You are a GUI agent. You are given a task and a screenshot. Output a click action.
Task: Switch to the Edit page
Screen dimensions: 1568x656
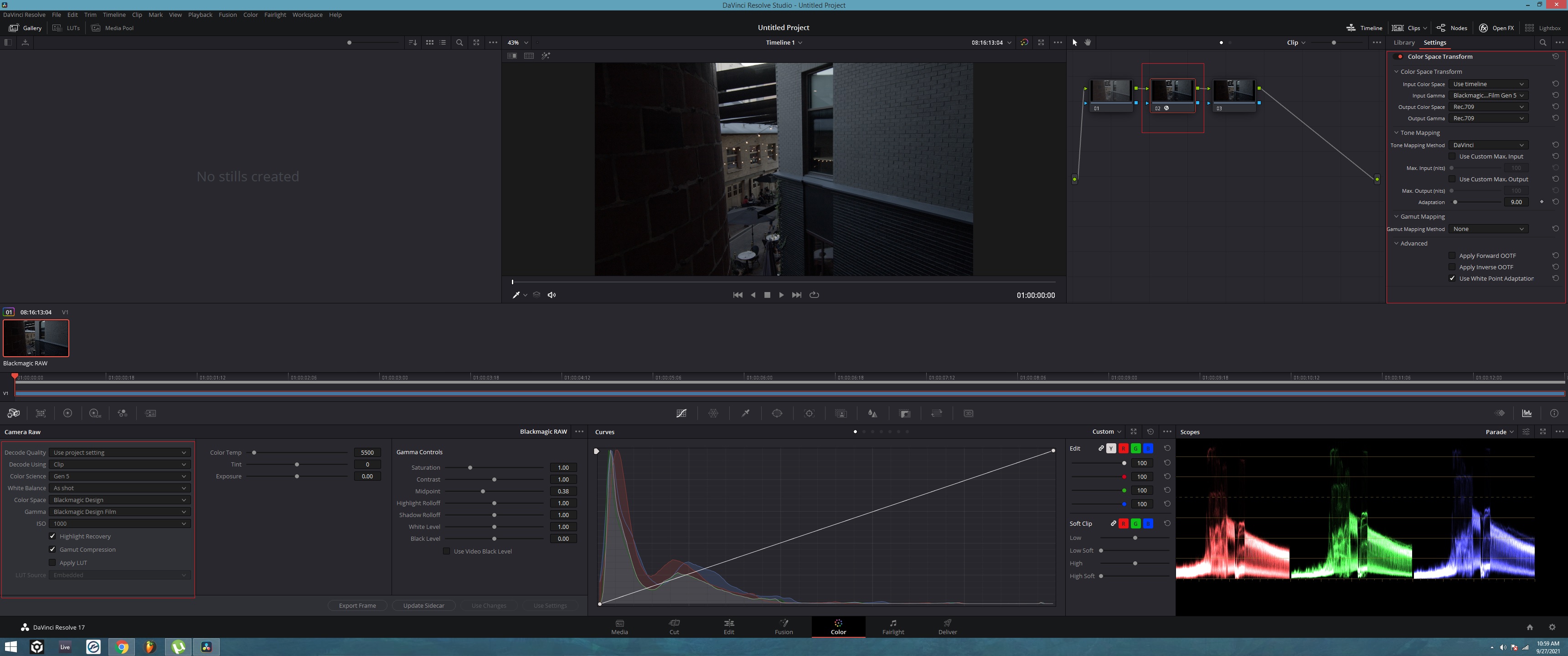(x=728, y=627)
